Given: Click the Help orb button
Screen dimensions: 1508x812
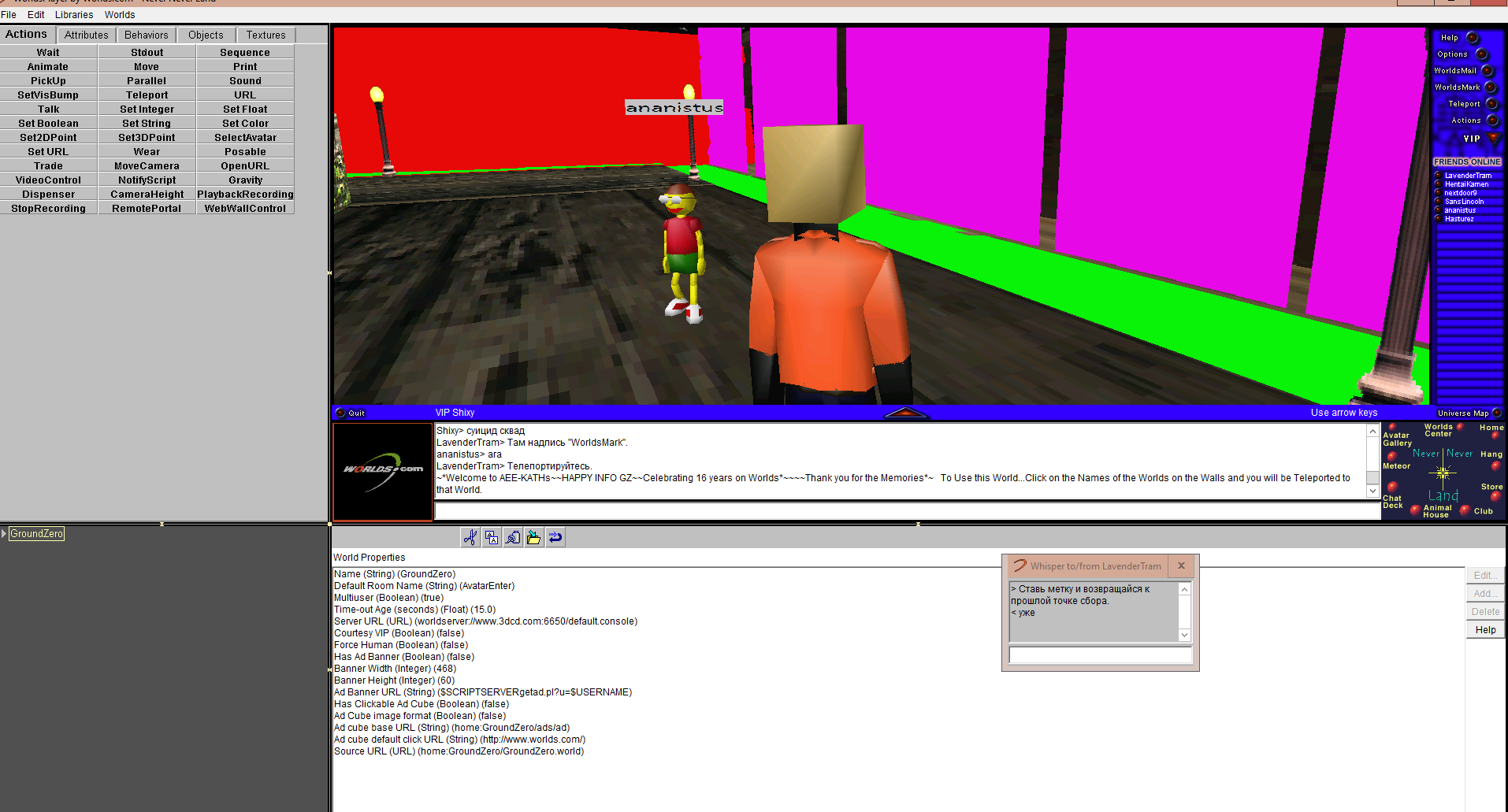Looking at the screenshot, I should click(x=1473, y=38).
